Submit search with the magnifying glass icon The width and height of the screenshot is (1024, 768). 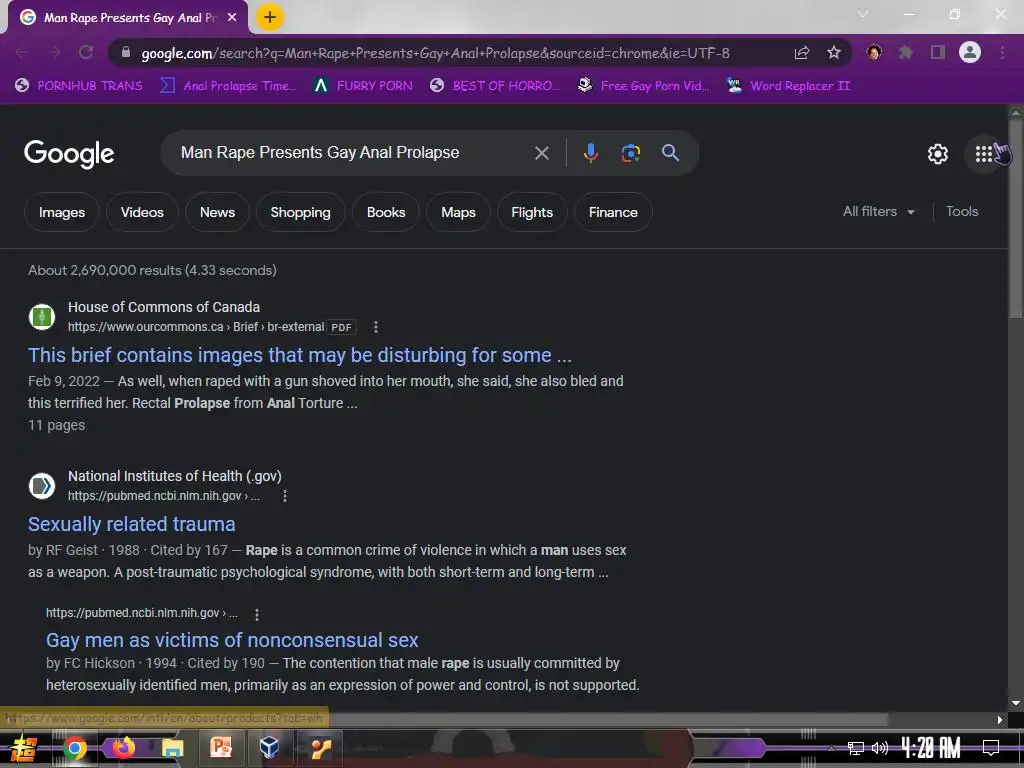tap(671, 153)
